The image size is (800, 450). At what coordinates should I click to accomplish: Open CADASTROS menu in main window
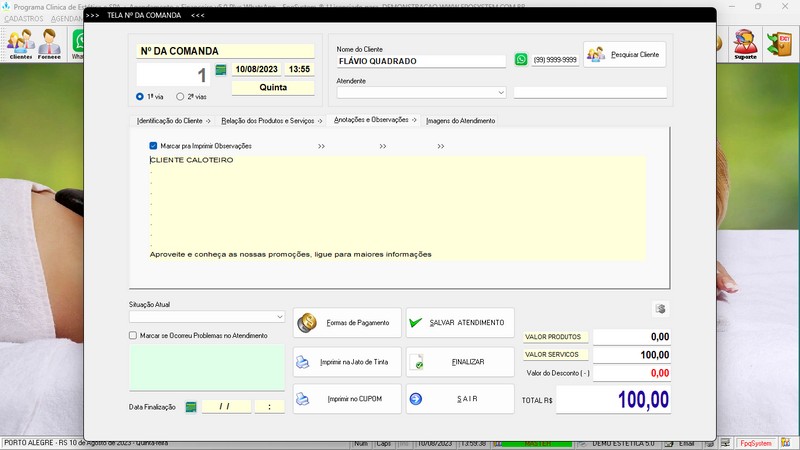[23, 19]
